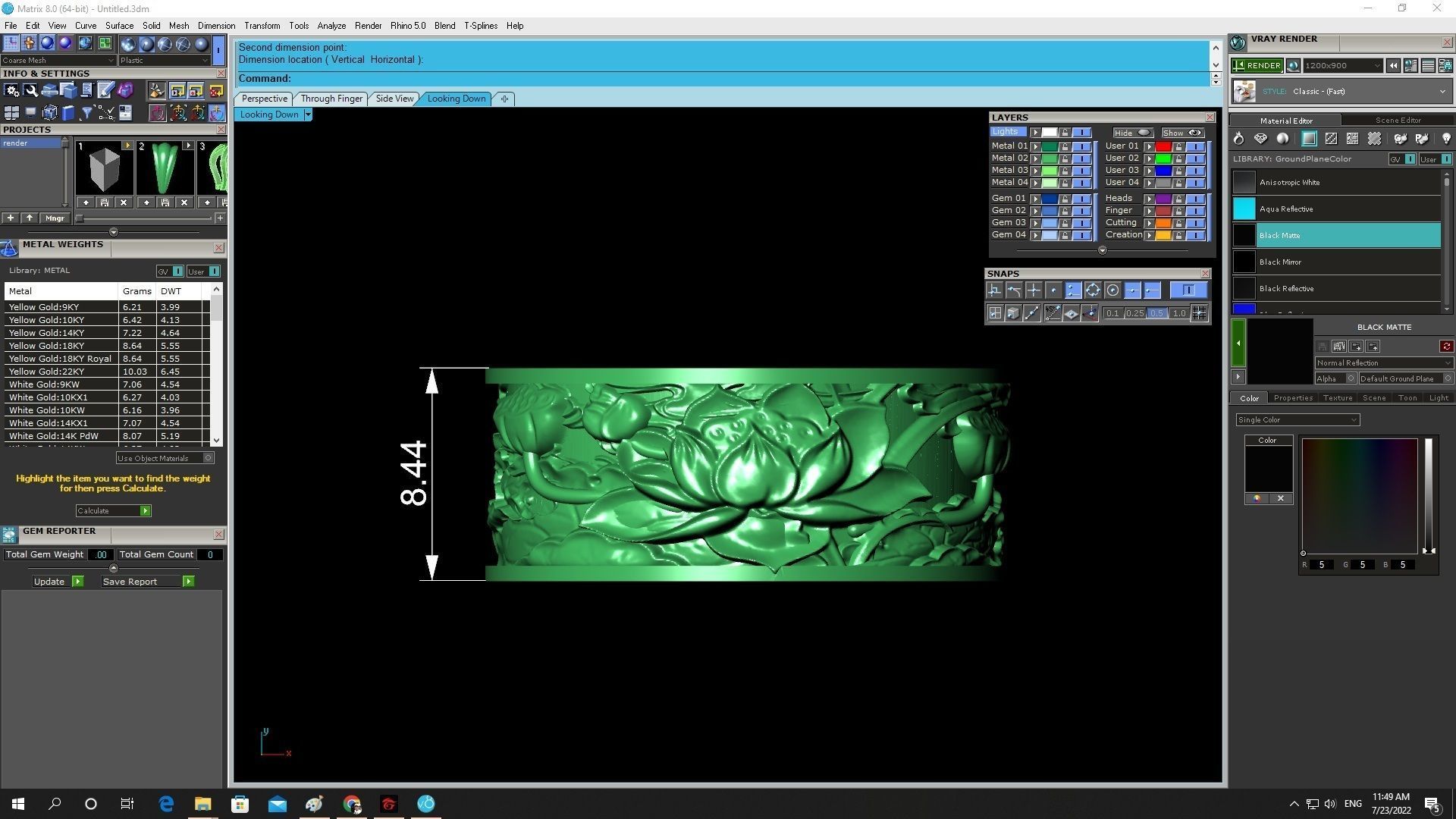Open the render resolution 1200x900 dropdown
Image resolution: width=1456 pixels, height=819 pixels.
(1343, 66)
